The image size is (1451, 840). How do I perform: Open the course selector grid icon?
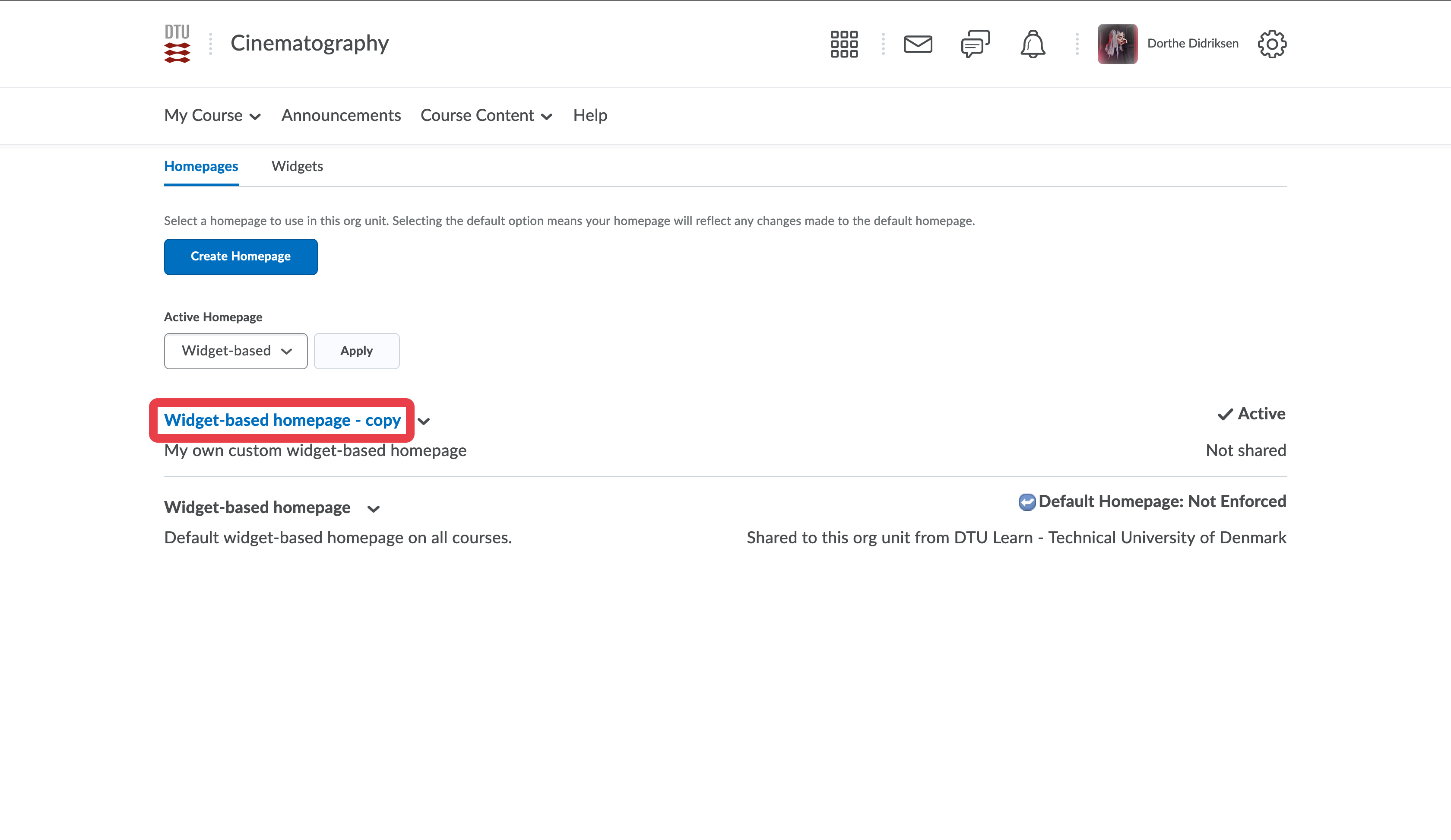point(843,44)
